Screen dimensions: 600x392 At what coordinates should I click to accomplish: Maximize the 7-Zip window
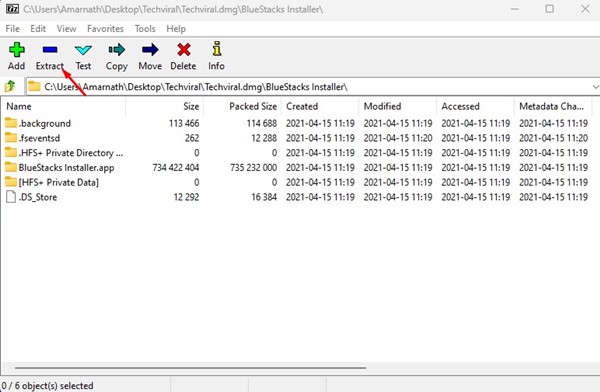tap(549, 9)
